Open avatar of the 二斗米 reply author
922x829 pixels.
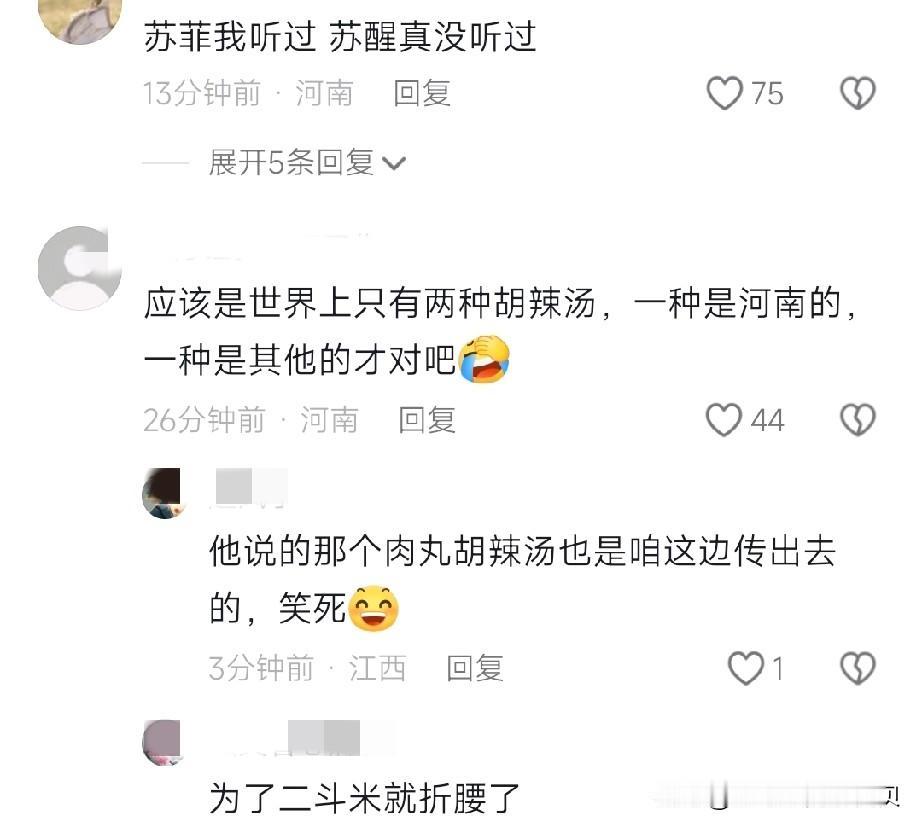point(162,743)
